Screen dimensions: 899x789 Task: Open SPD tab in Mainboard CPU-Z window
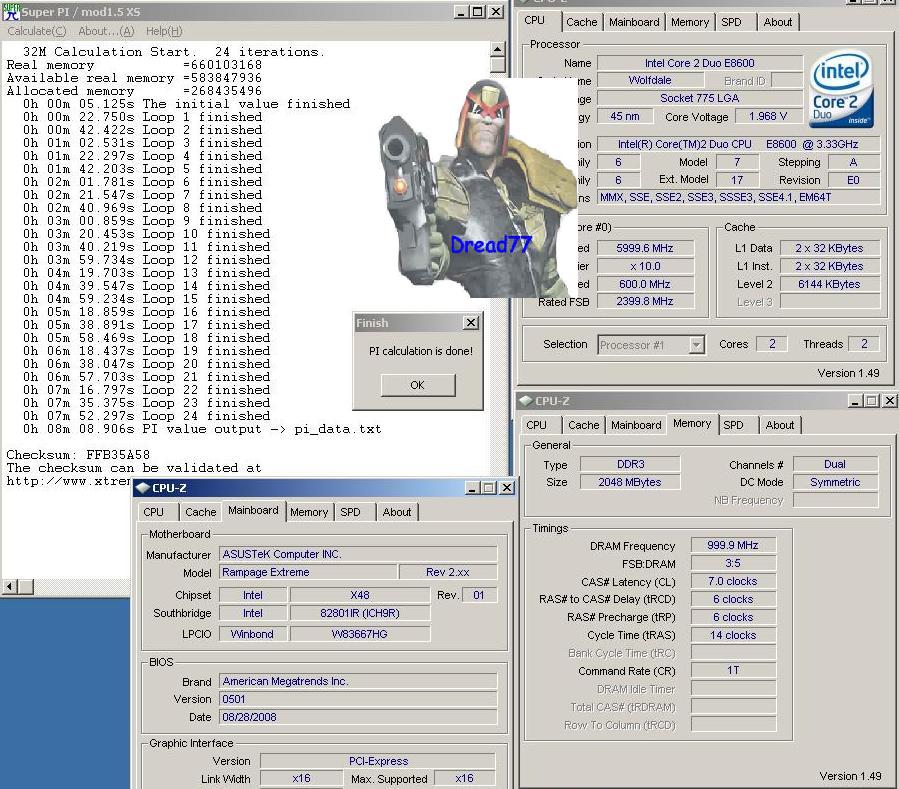click(x=350, y=512)
